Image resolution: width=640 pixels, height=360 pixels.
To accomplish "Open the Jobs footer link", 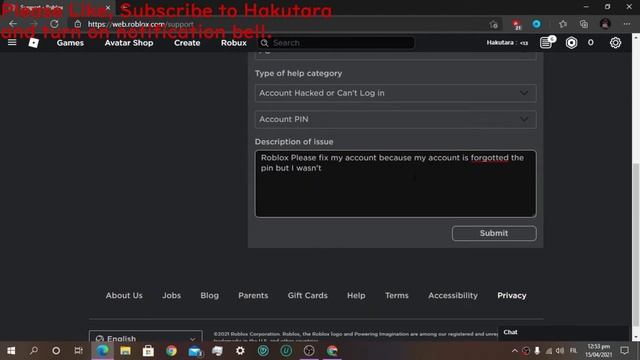I will [x=171, y=295].
